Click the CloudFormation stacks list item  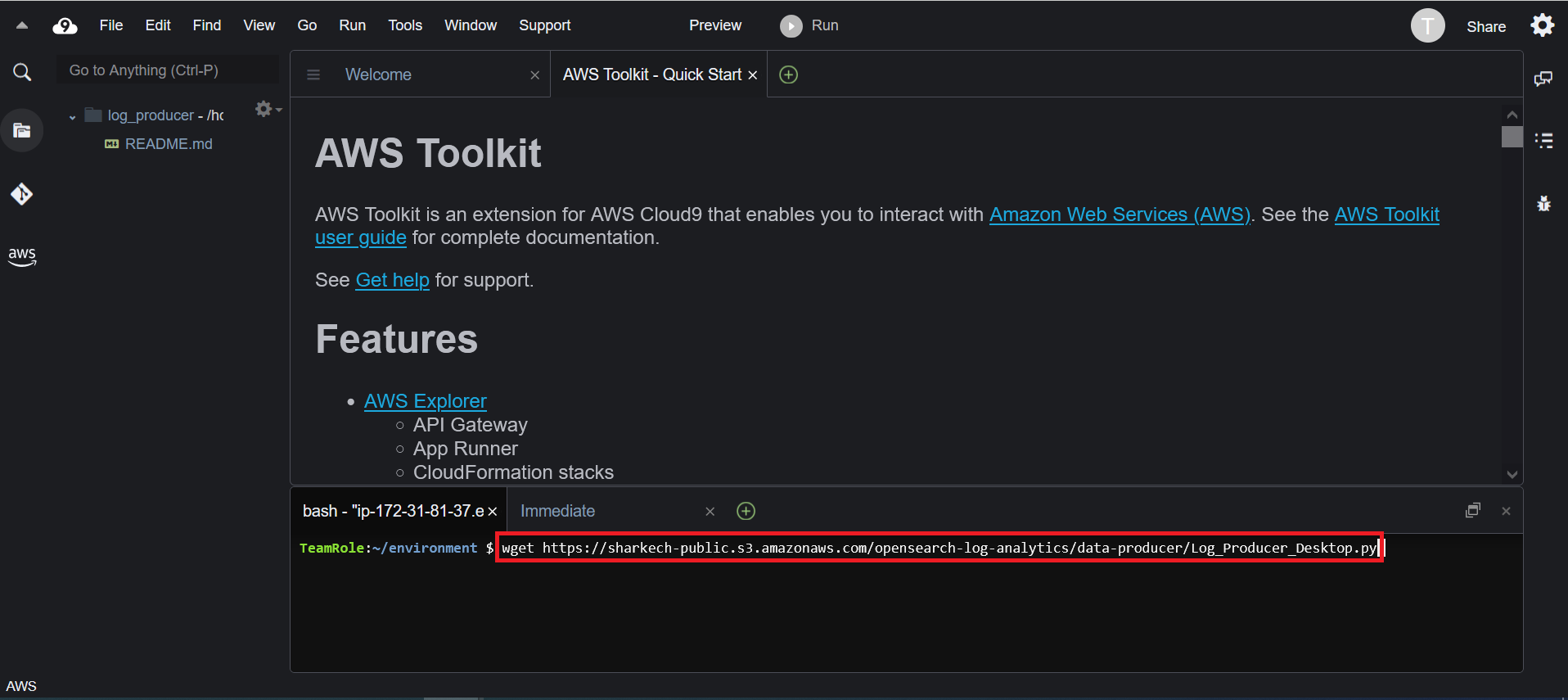513,472
